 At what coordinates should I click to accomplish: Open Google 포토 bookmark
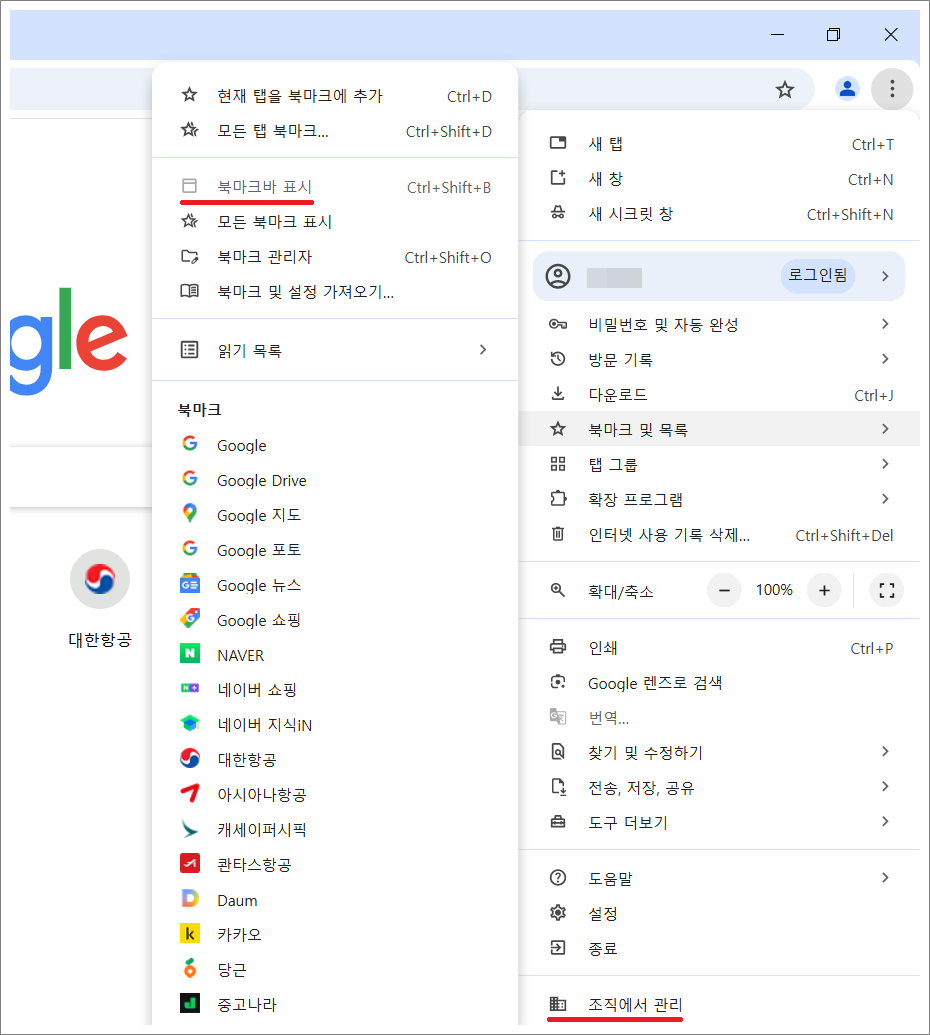[335, 550]
